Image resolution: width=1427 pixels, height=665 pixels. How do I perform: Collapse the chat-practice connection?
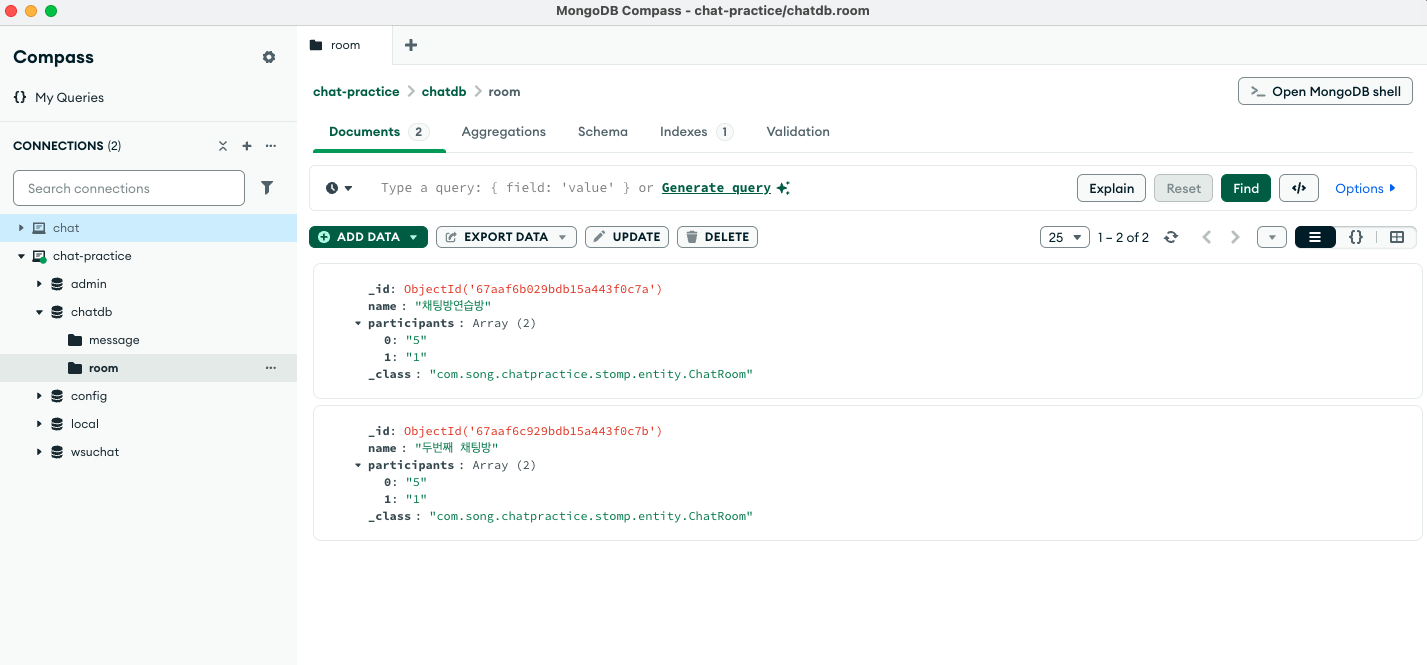(x=21, y=256)
